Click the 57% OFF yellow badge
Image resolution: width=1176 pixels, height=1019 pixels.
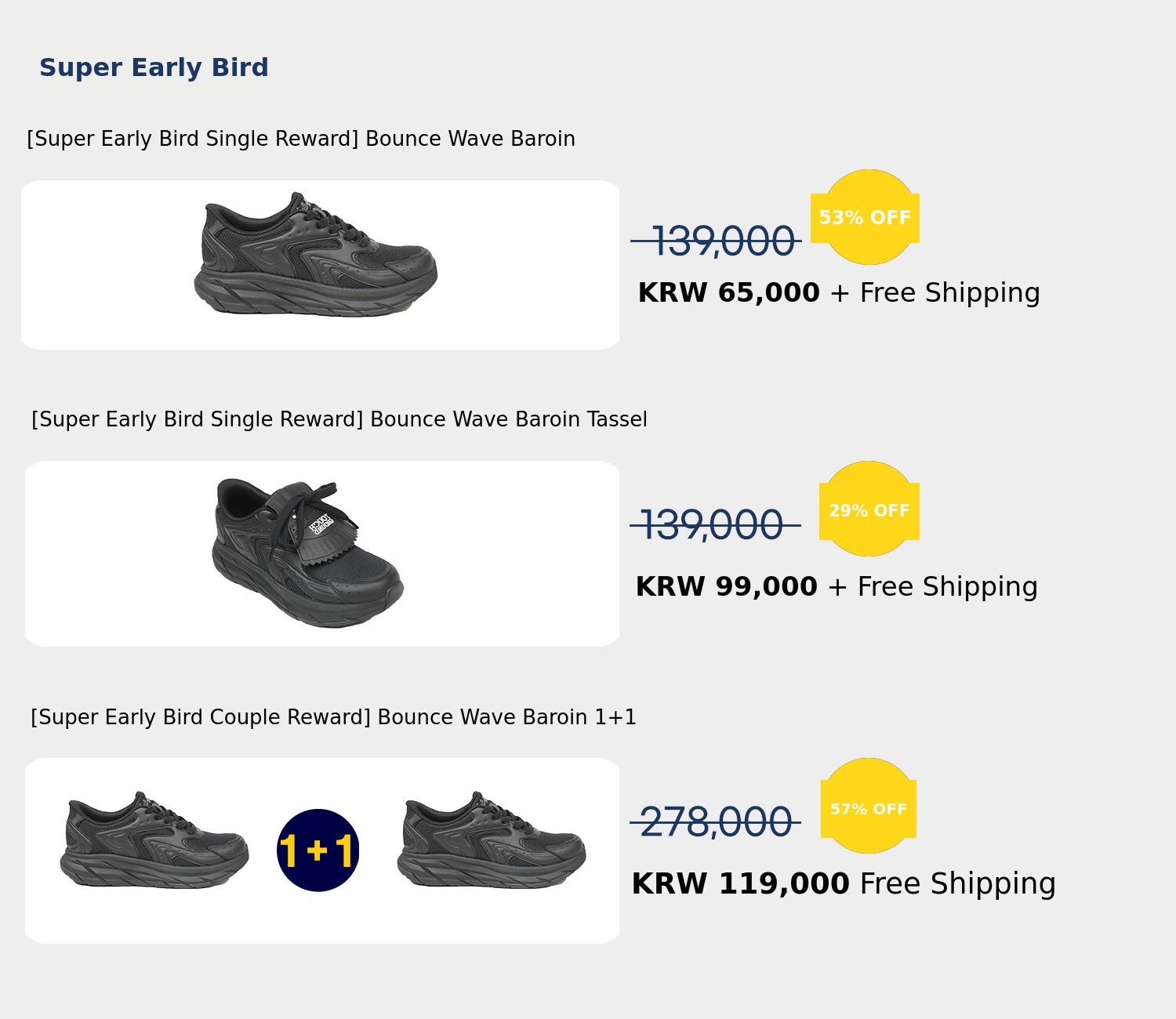[868, 808]
